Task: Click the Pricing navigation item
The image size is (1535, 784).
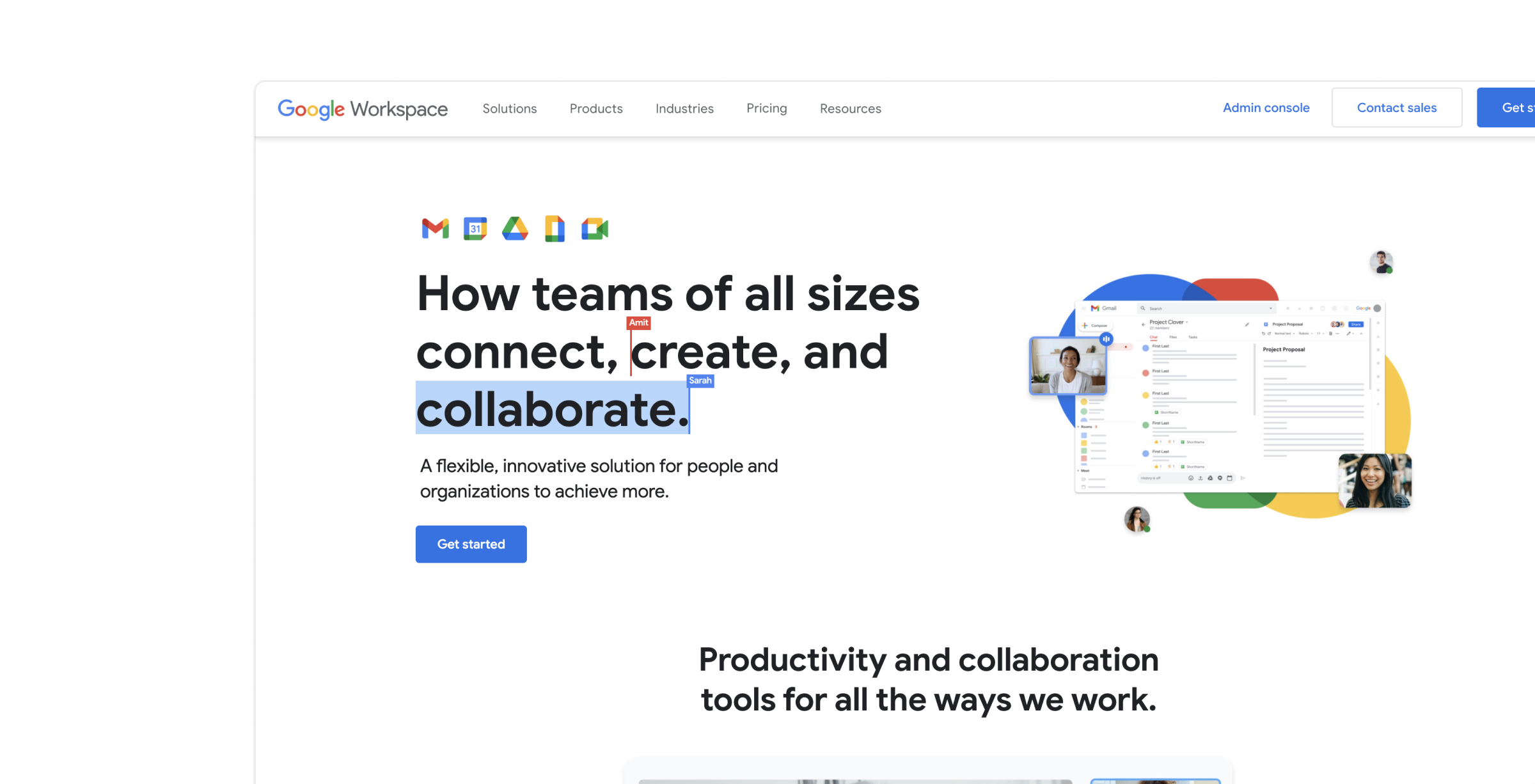Action: point(766,108)
